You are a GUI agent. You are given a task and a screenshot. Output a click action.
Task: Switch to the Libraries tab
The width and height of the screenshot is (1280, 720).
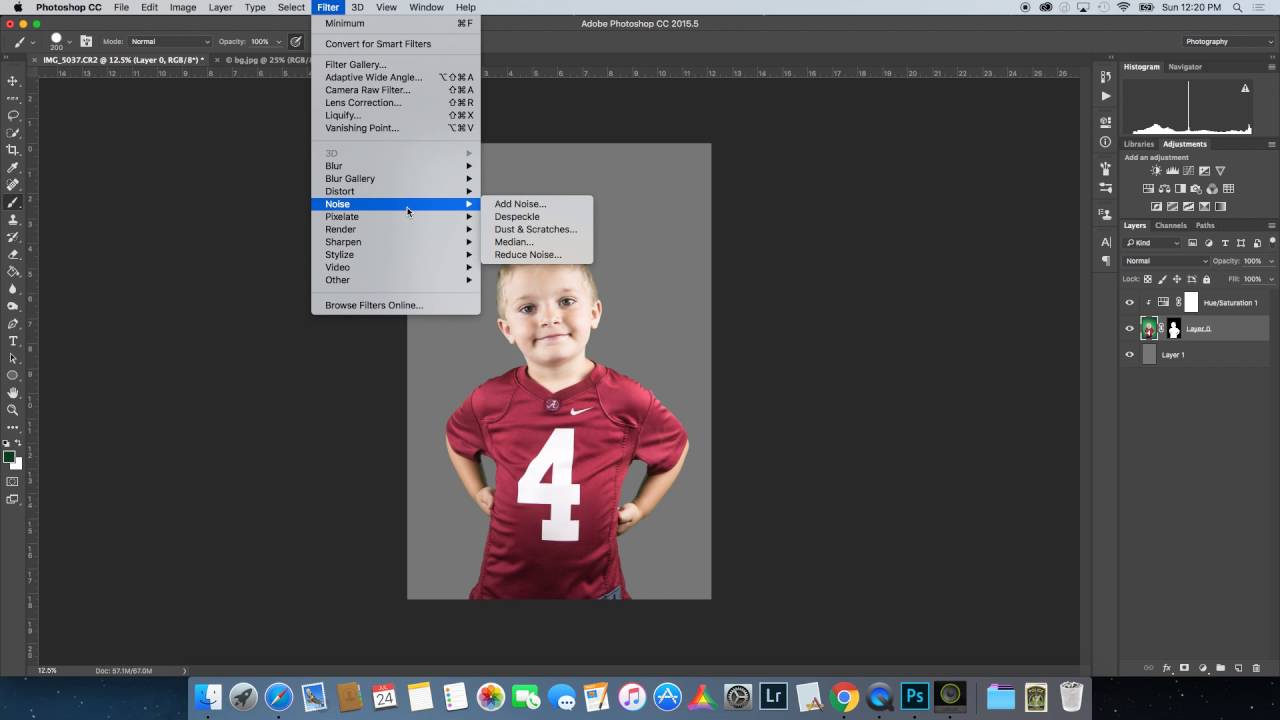pyautogui.click(x=1138, y=144)
